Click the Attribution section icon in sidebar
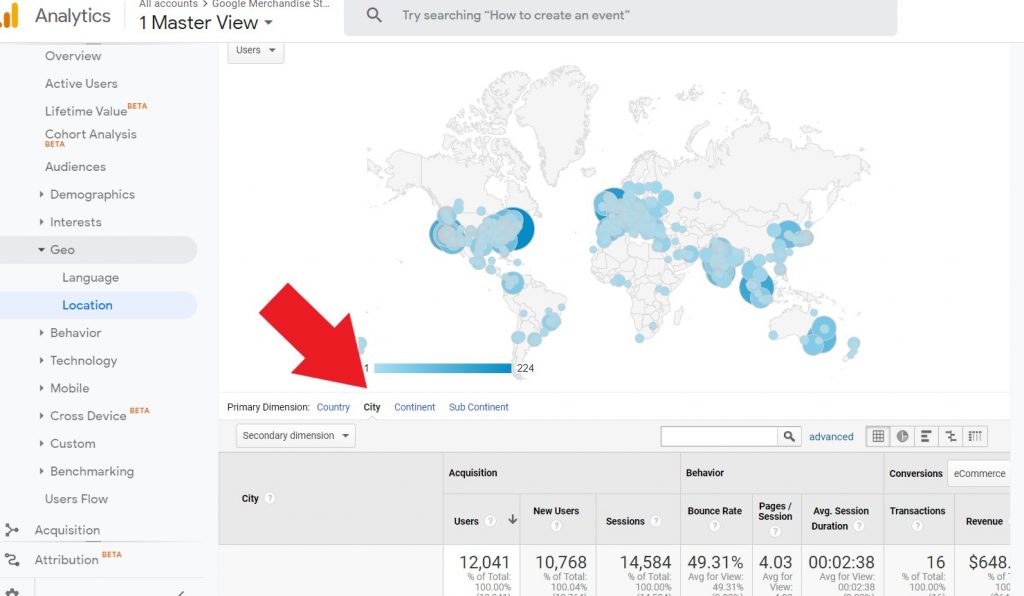This screenshot has height=596, width=1024. 12,559
